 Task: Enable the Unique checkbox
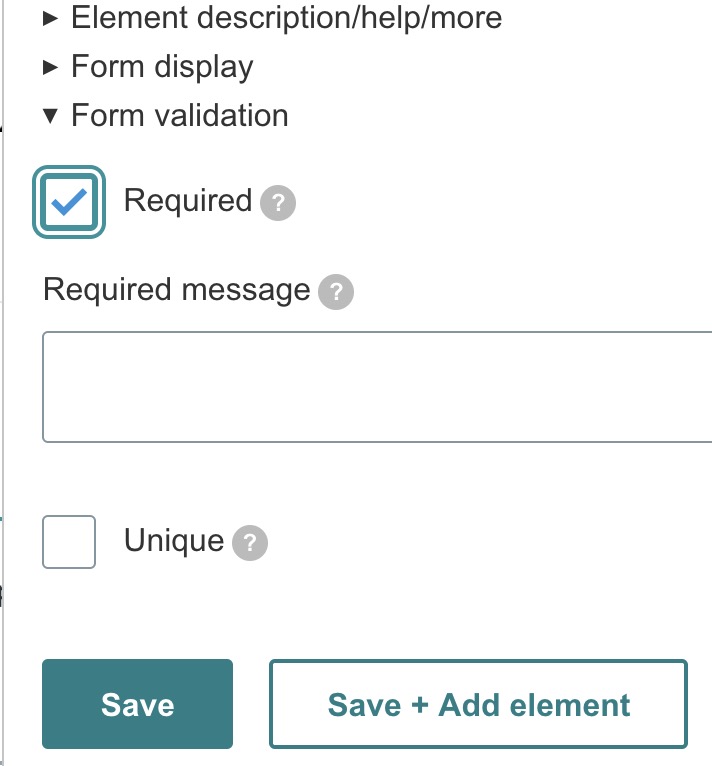coord(69,542)
